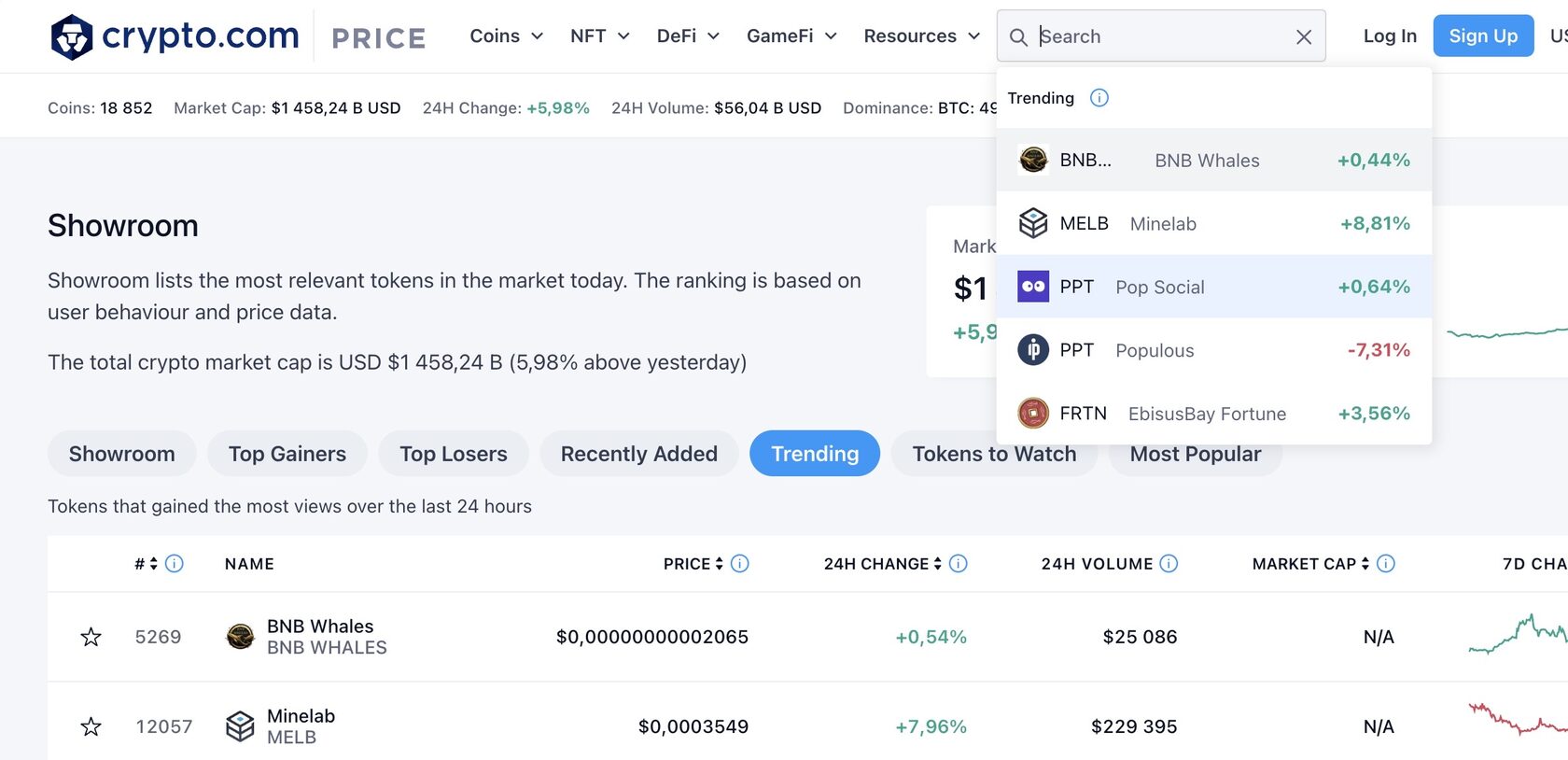Viewport: 1568px width, 760px height.
Task: Open the 24H CHANGE column info icon
Action: coord(959,564)
